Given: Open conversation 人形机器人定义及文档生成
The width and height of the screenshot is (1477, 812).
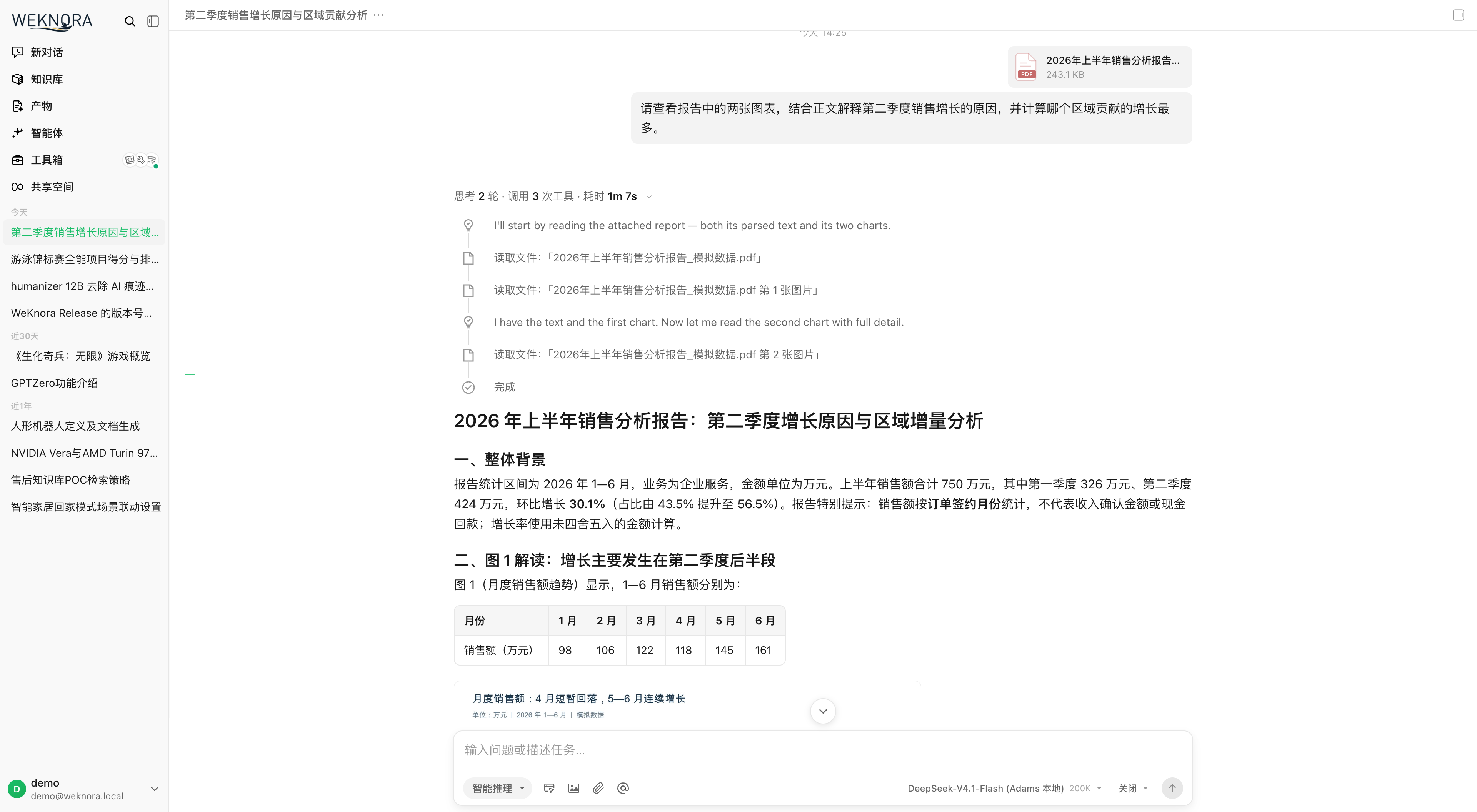Looking at the screenshot, I should pyautogui.click(x=84, y=426).
